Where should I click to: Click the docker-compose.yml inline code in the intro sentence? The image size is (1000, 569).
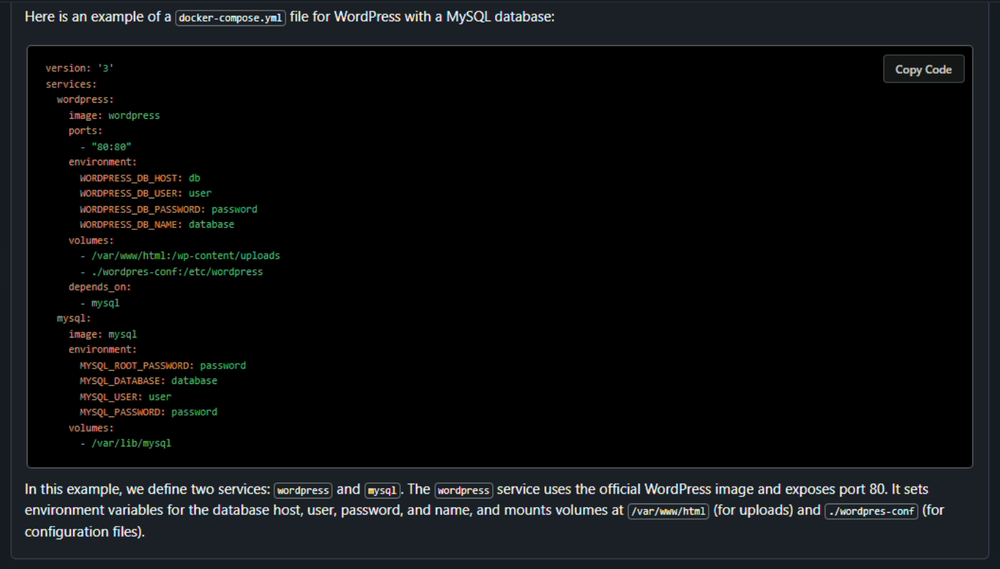click(x=230, y=18)
